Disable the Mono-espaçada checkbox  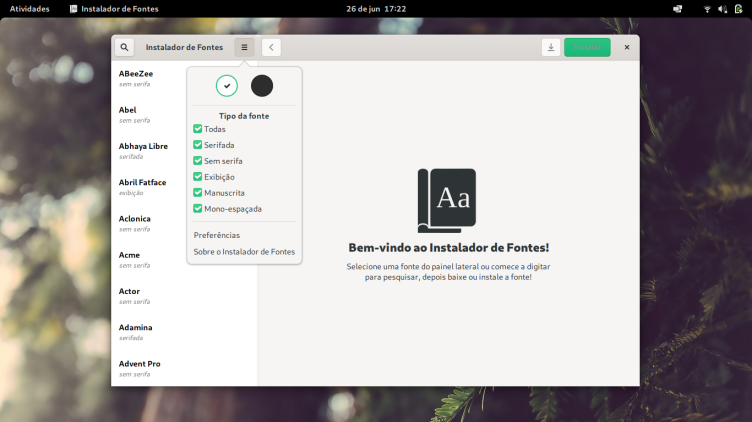coord(198,209)
